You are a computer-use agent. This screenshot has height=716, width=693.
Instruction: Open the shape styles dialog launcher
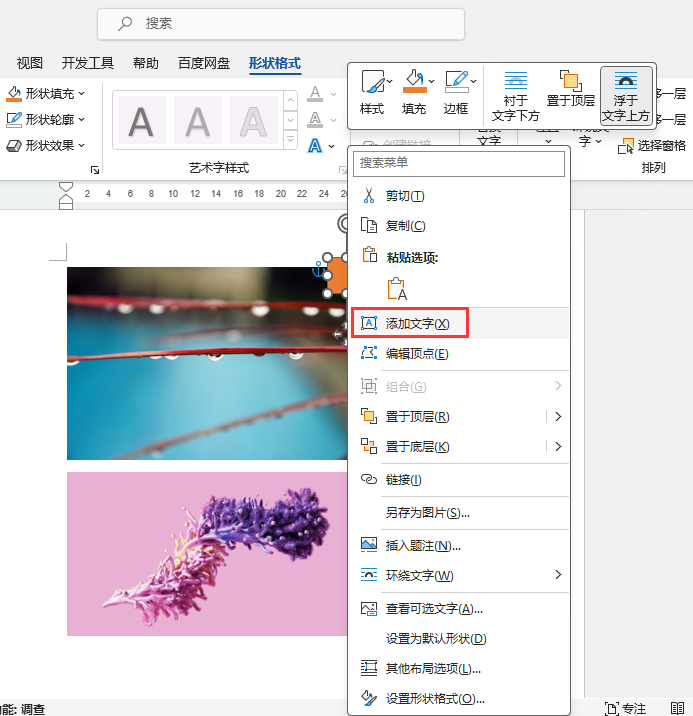tap(95, 170)
